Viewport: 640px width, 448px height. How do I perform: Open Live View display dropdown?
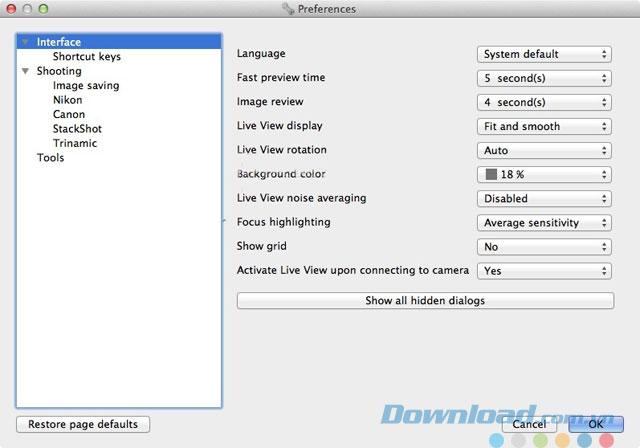(x=543, y=127)
